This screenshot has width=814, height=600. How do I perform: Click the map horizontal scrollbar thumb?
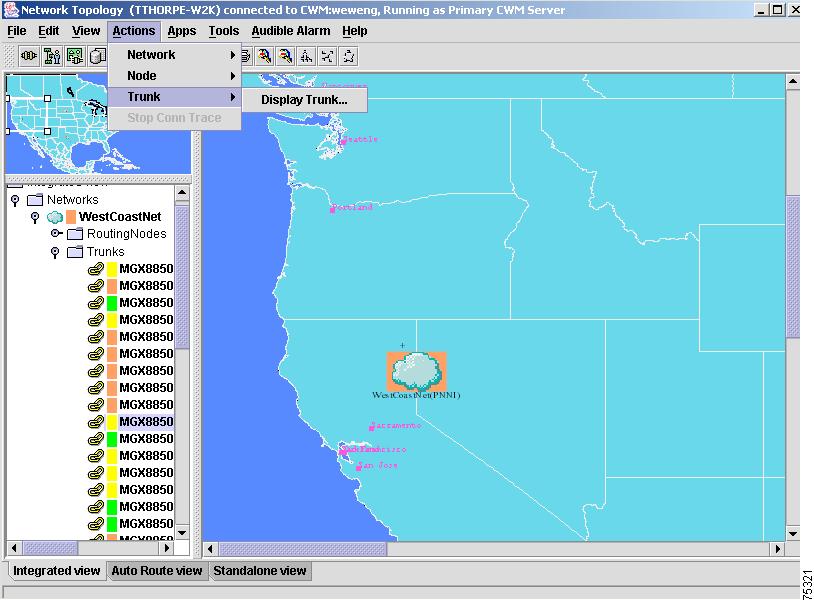(x=302, y=549)
